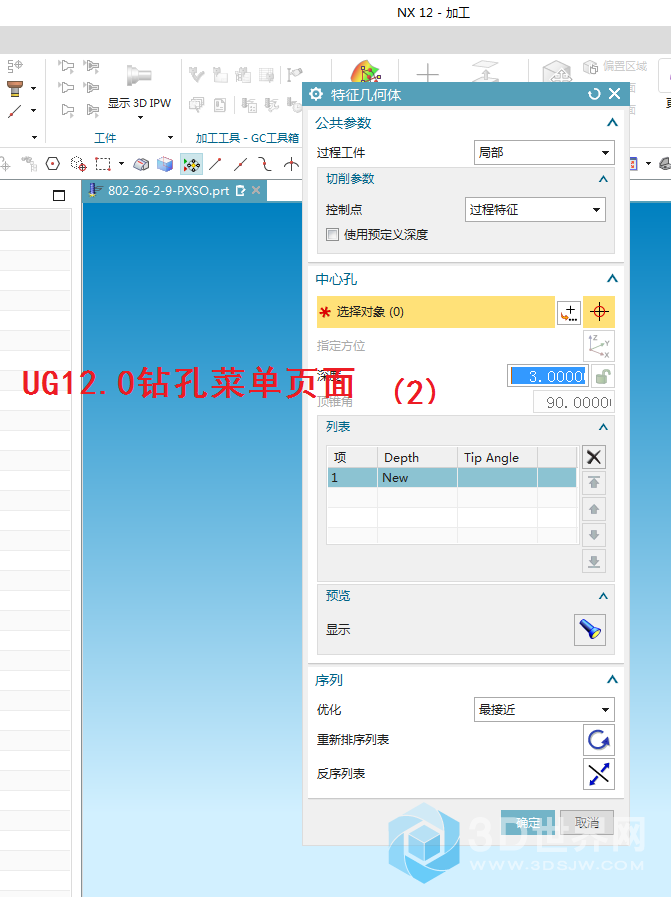
Task: Collapse the 列表 group
Action: (x=603, y=427)
